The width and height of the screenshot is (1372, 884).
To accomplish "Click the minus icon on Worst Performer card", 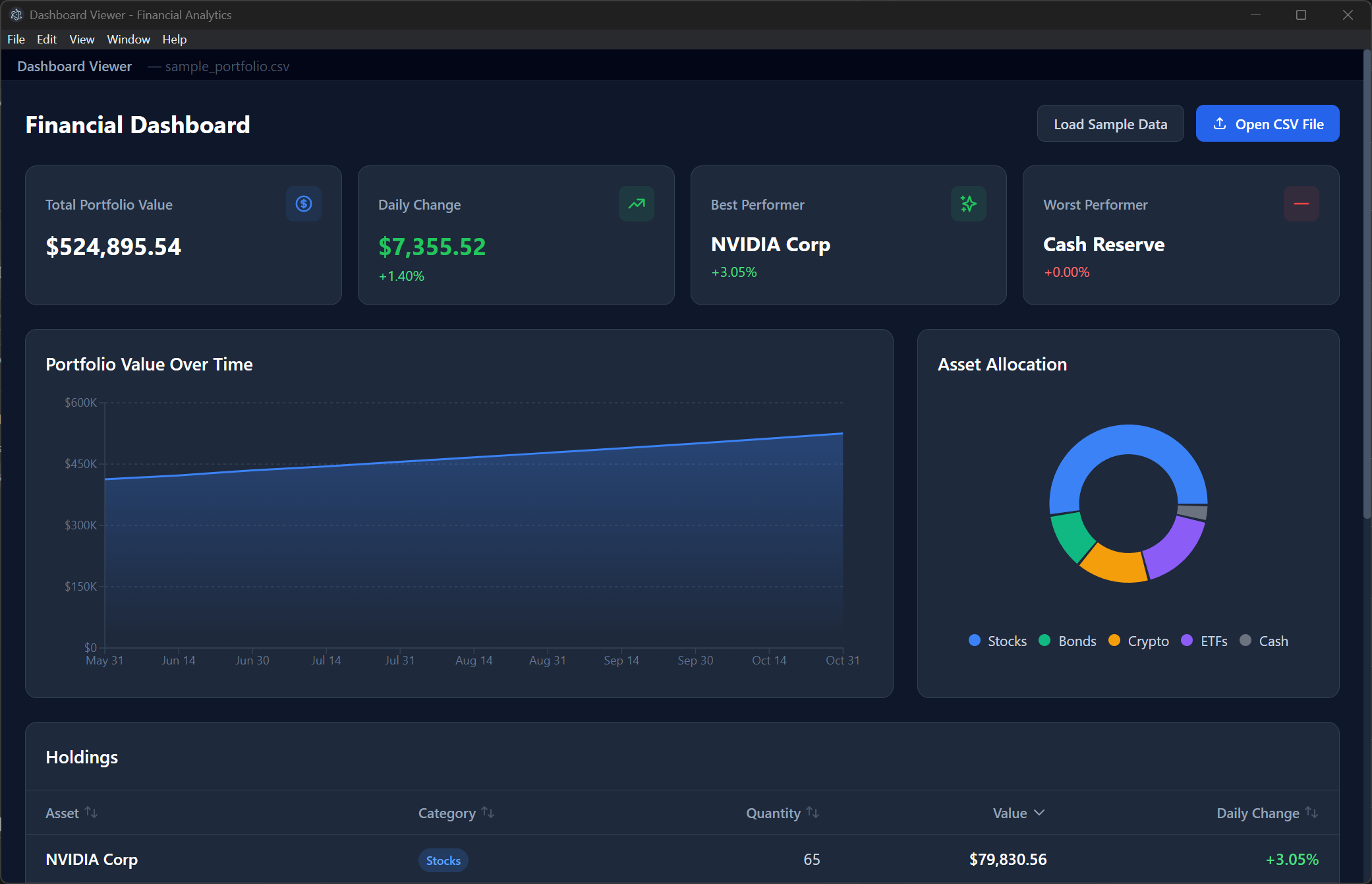I will [1301, 204].
